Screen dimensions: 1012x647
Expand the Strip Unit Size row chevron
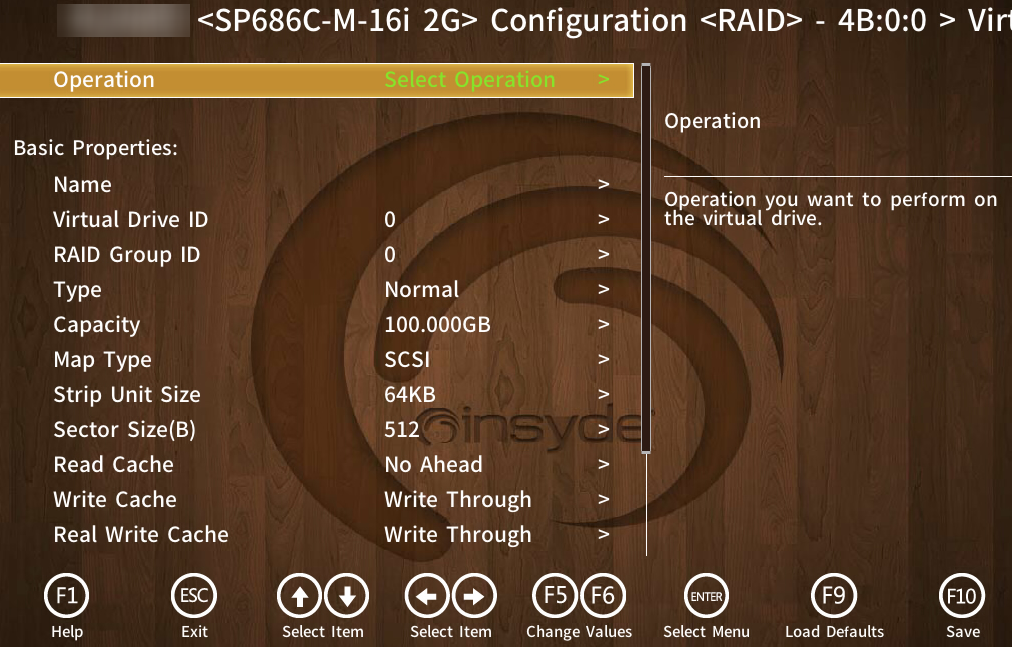(x=603, y=393)
